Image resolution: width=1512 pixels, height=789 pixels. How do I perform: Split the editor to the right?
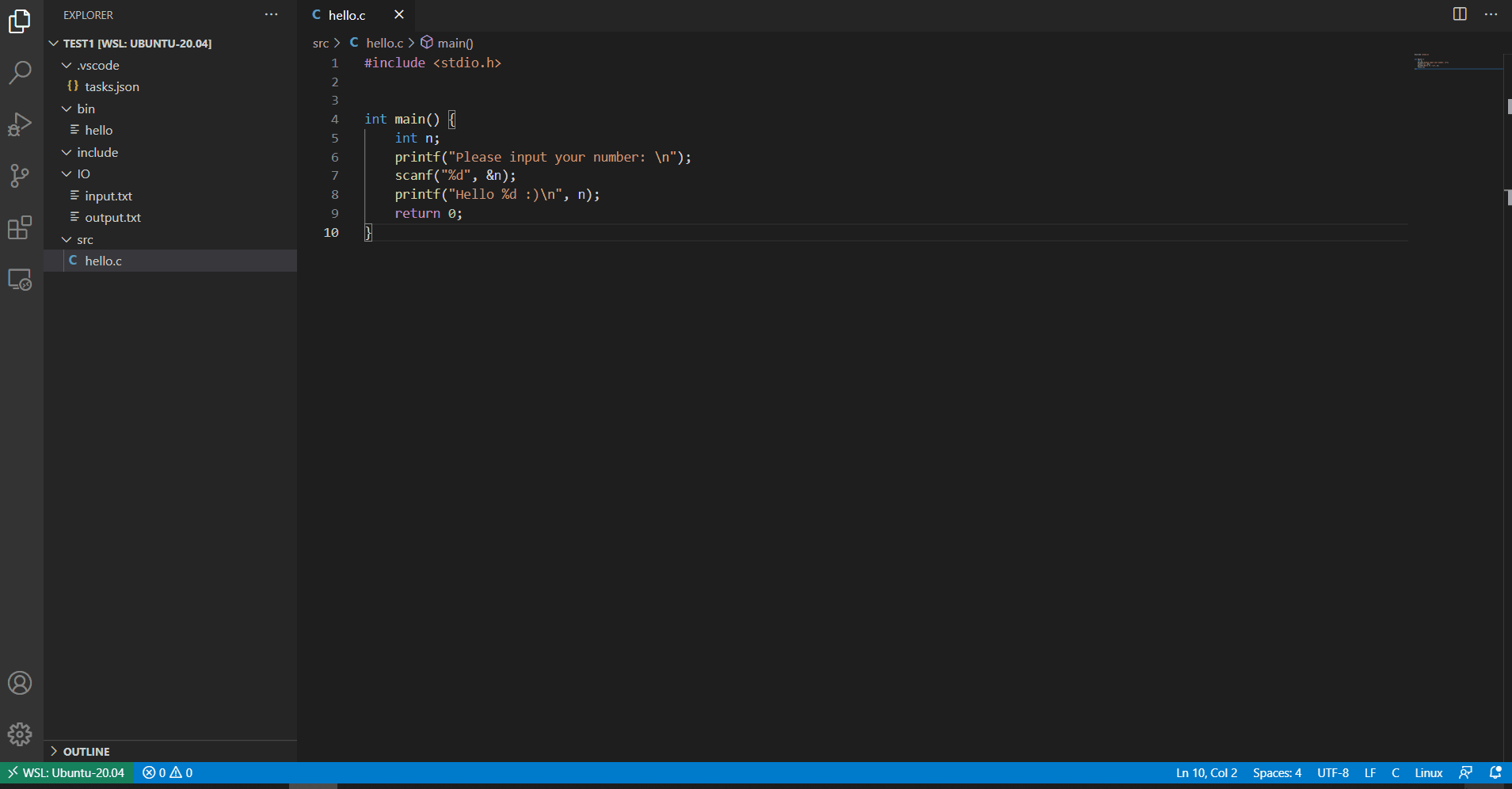click(1460, 14)
